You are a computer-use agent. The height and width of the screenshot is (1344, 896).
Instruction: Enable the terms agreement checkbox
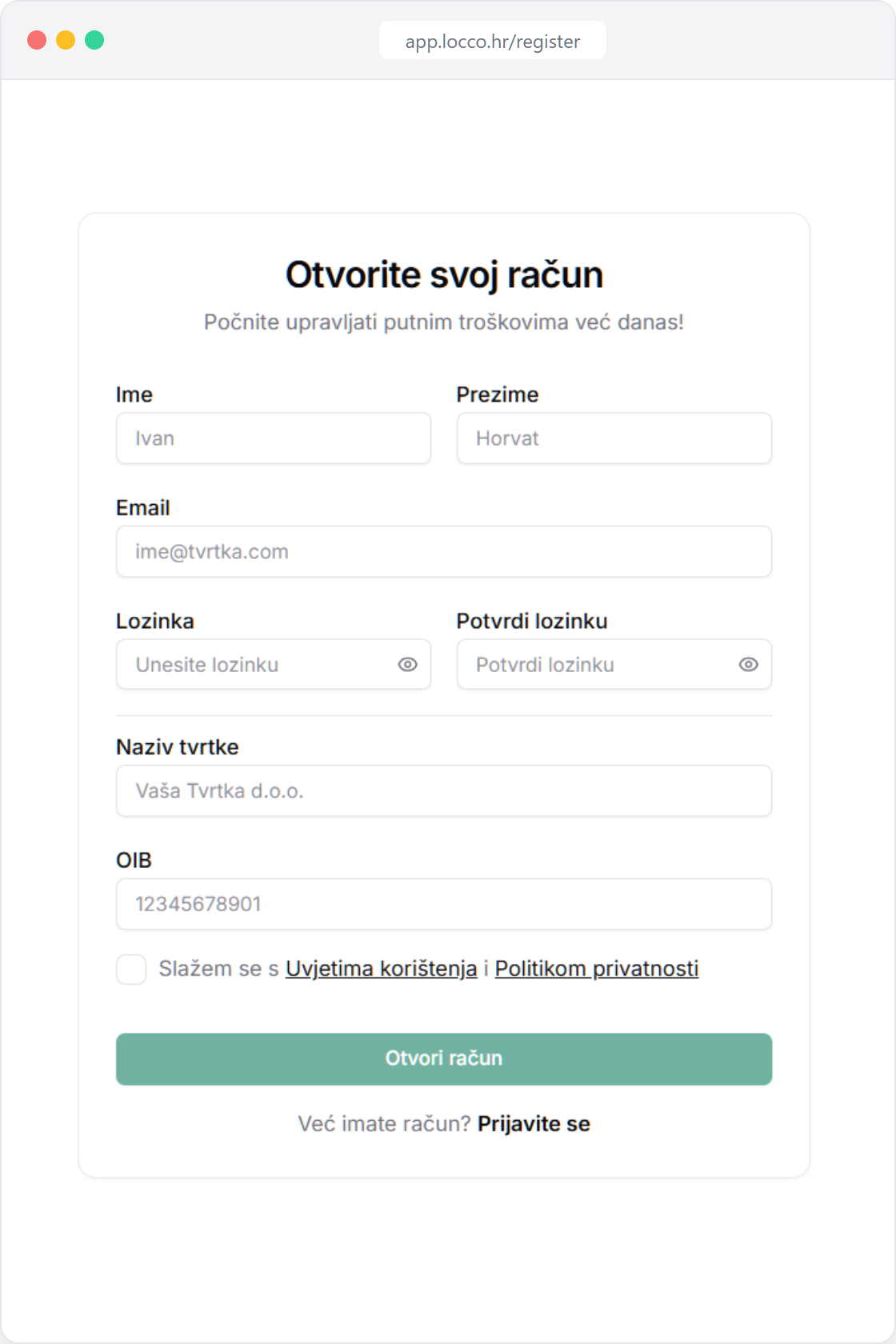131,970
